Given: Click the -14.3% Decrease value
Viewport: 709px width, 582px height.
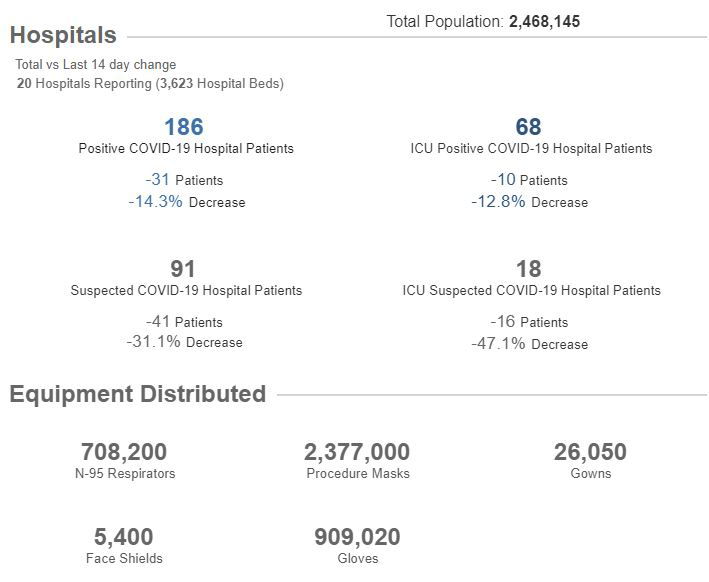Looking at the screenshot, I should click(x=186, y=202).
